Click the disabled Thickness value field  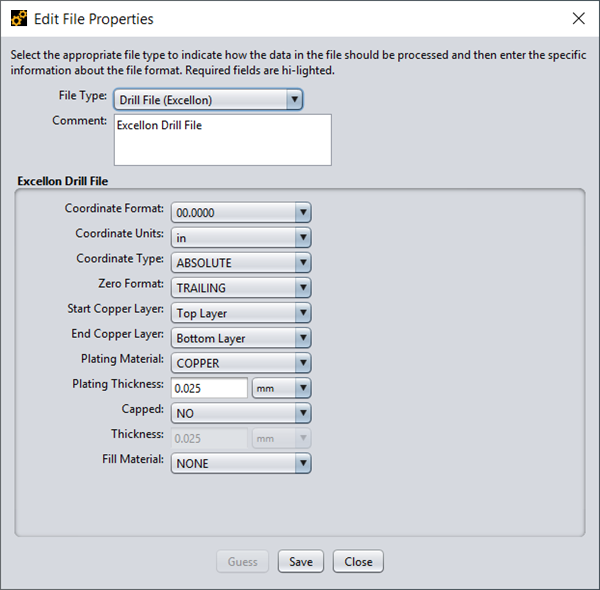click(209, 438)
